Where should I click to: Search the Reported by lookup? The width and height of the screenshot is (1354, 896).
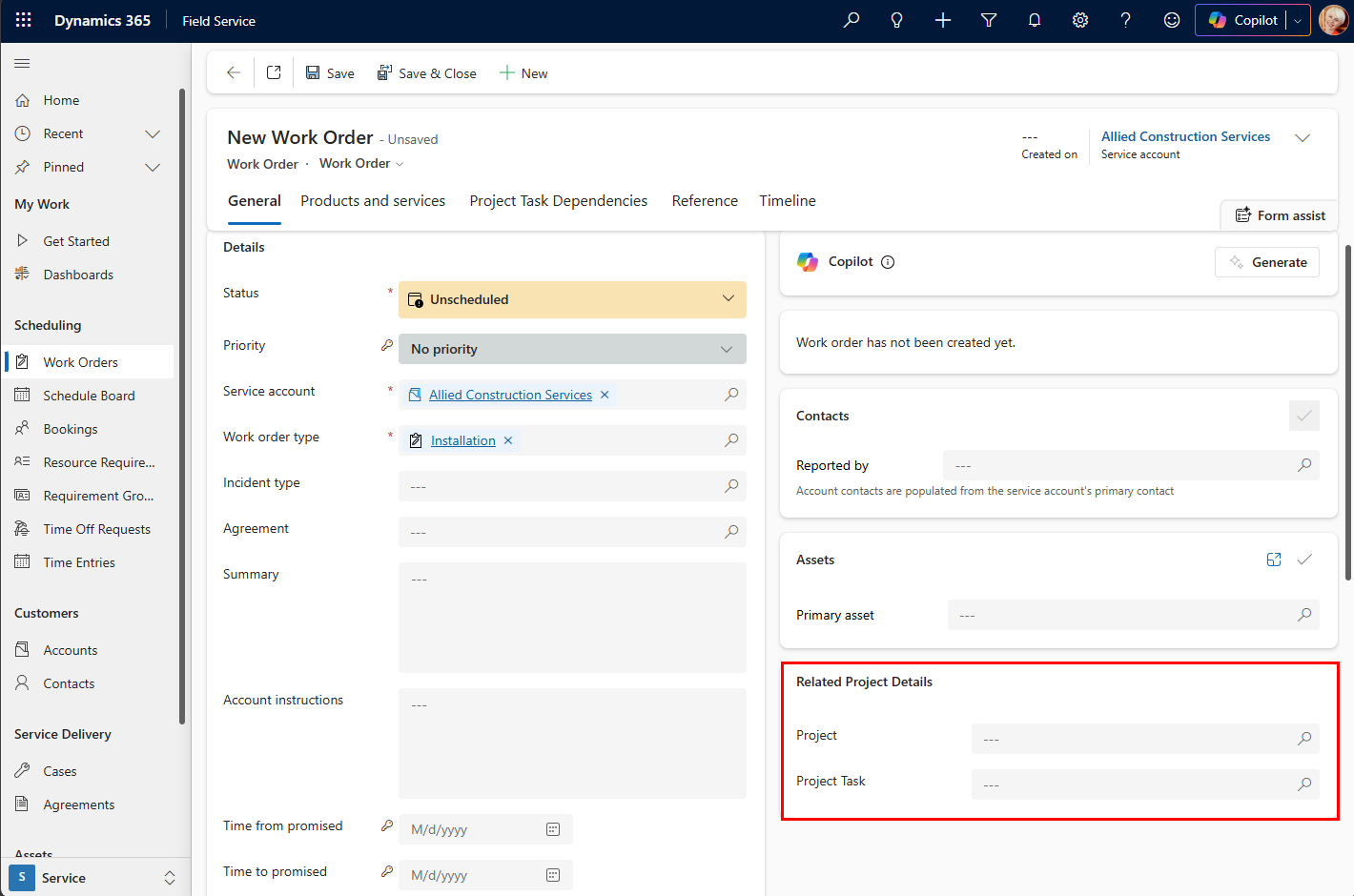[1304, 465]
